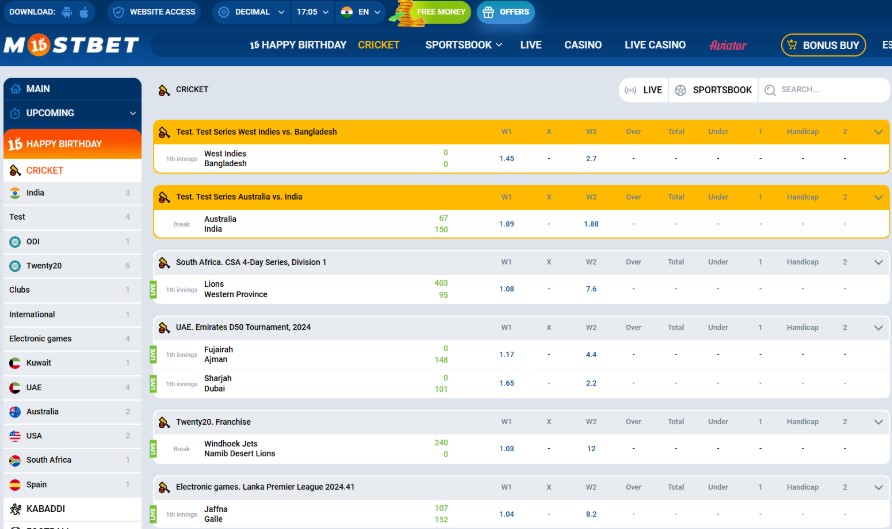
Task: Collapse Emirates D50 Tournament section
Action: pyautogui.click(x=878, y=328)
